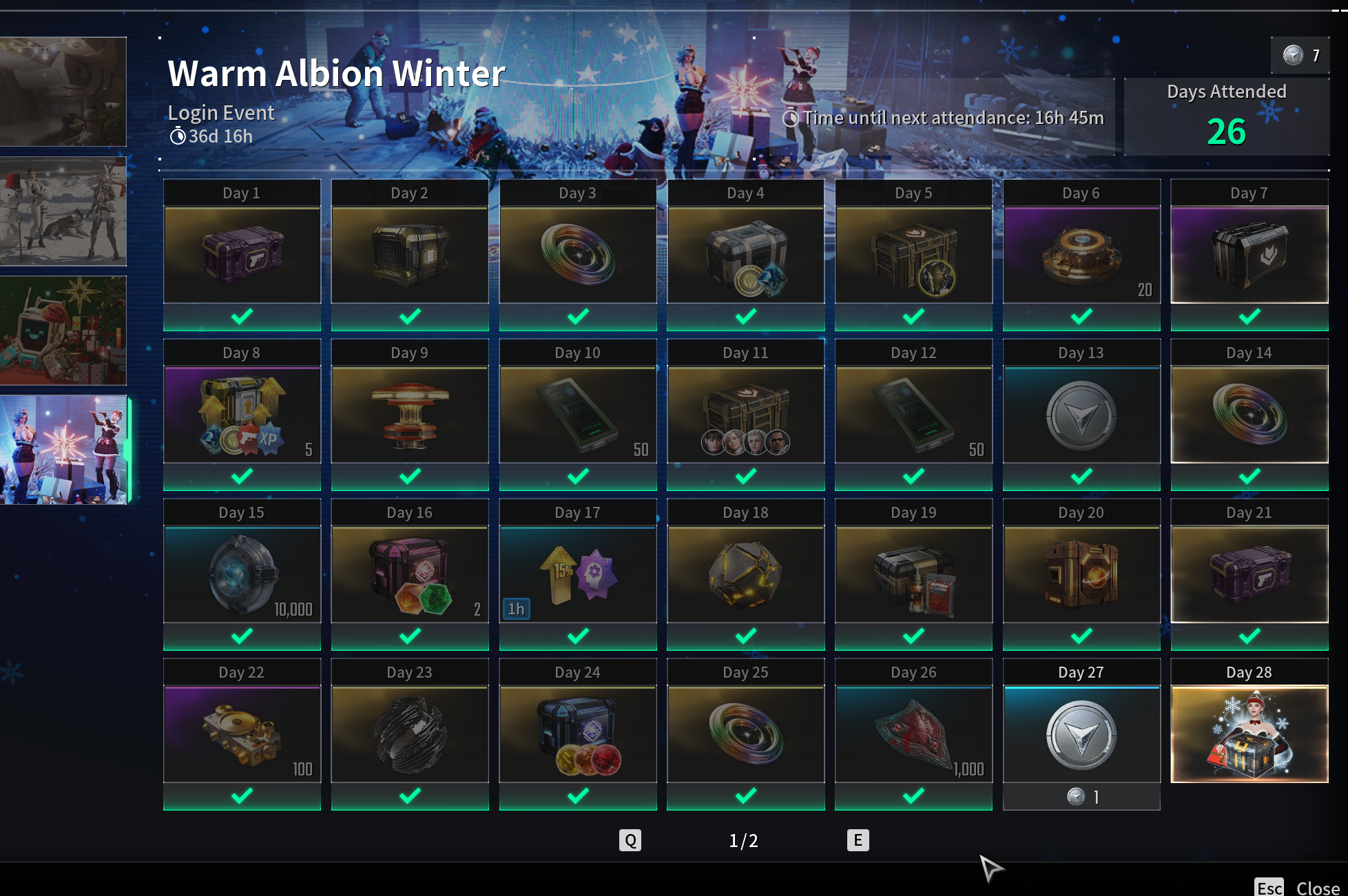This screenshot has height=896, width=1348.
Task: Click the checkmark below Day 22 reward
Action: coord(242,796)
